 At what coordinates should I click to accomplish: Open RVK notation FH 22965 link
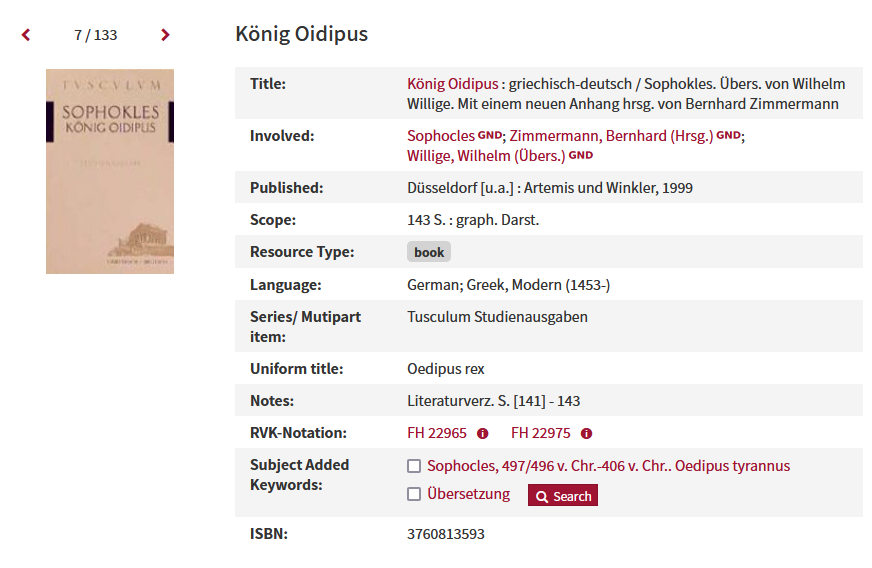pos(437,433)
